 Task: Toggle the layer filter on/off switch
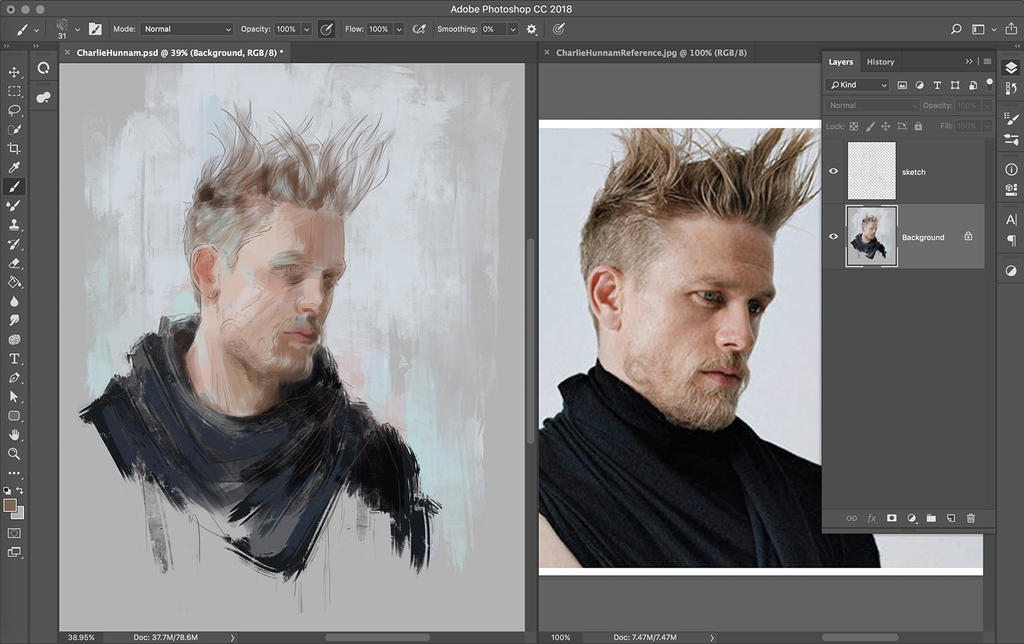[989, 85]
